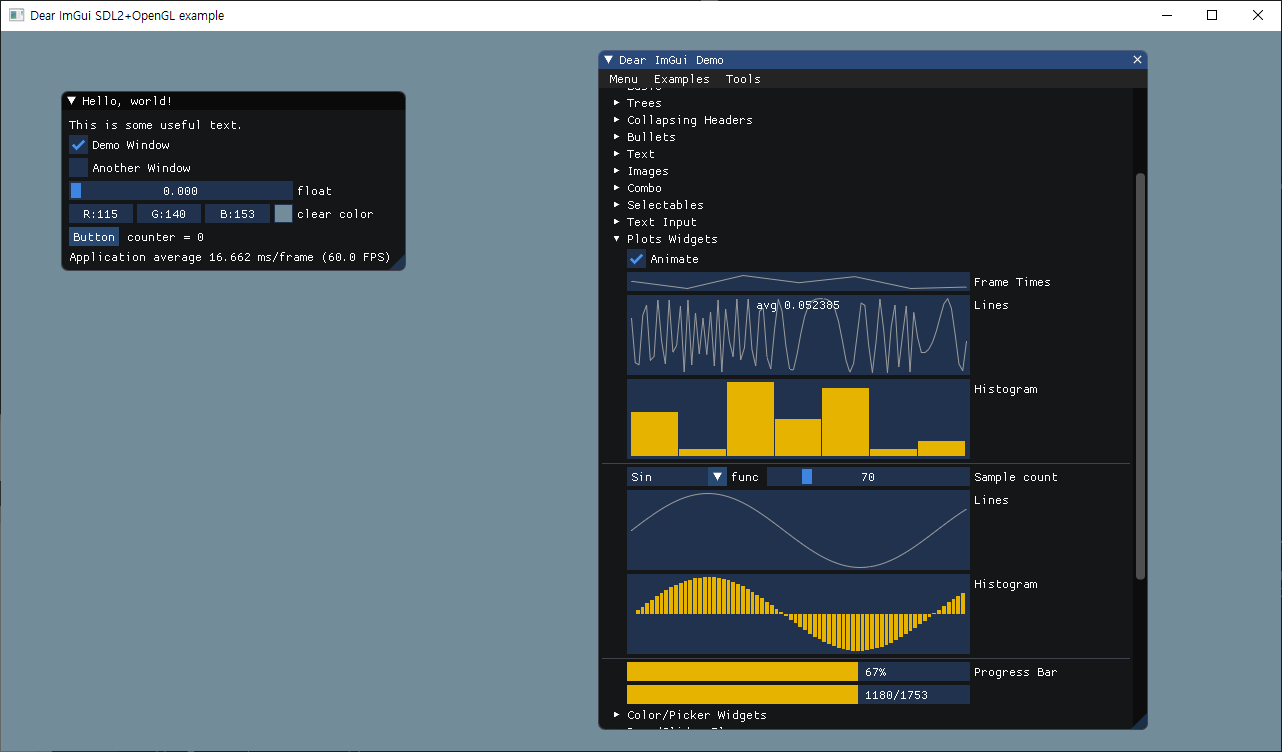Uncheck the Demo Window checkbox

pyautogui.click(x=78, y=145)
